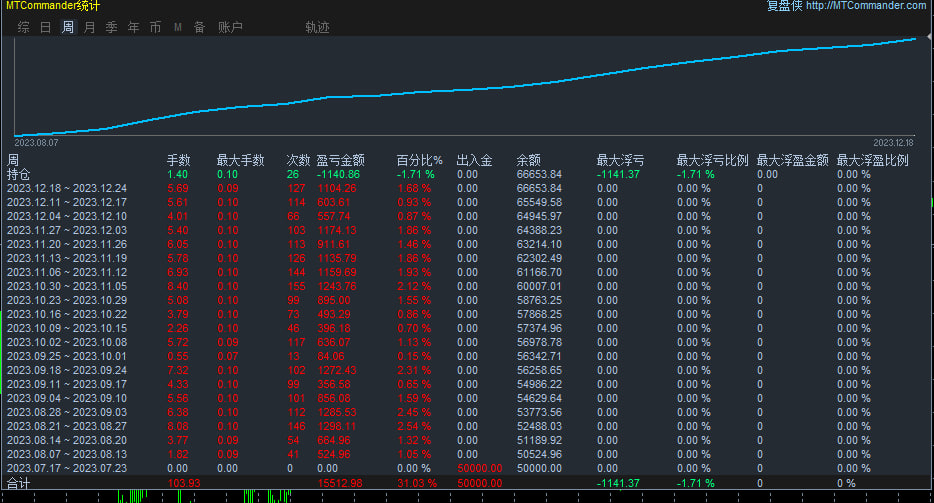Switch to the 月 monthly tab

click(x=89, y=27)
